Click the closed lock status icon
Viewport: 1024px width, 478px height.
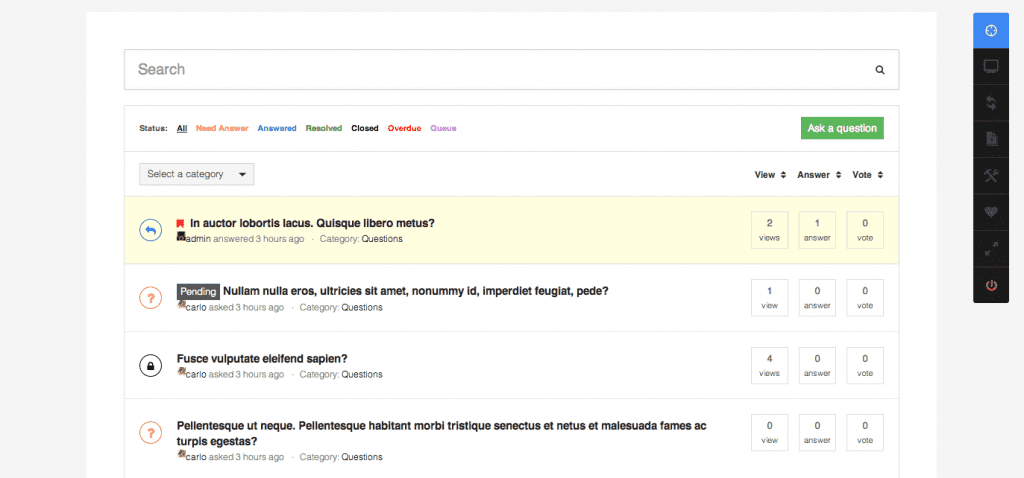(x=150, y=366)
